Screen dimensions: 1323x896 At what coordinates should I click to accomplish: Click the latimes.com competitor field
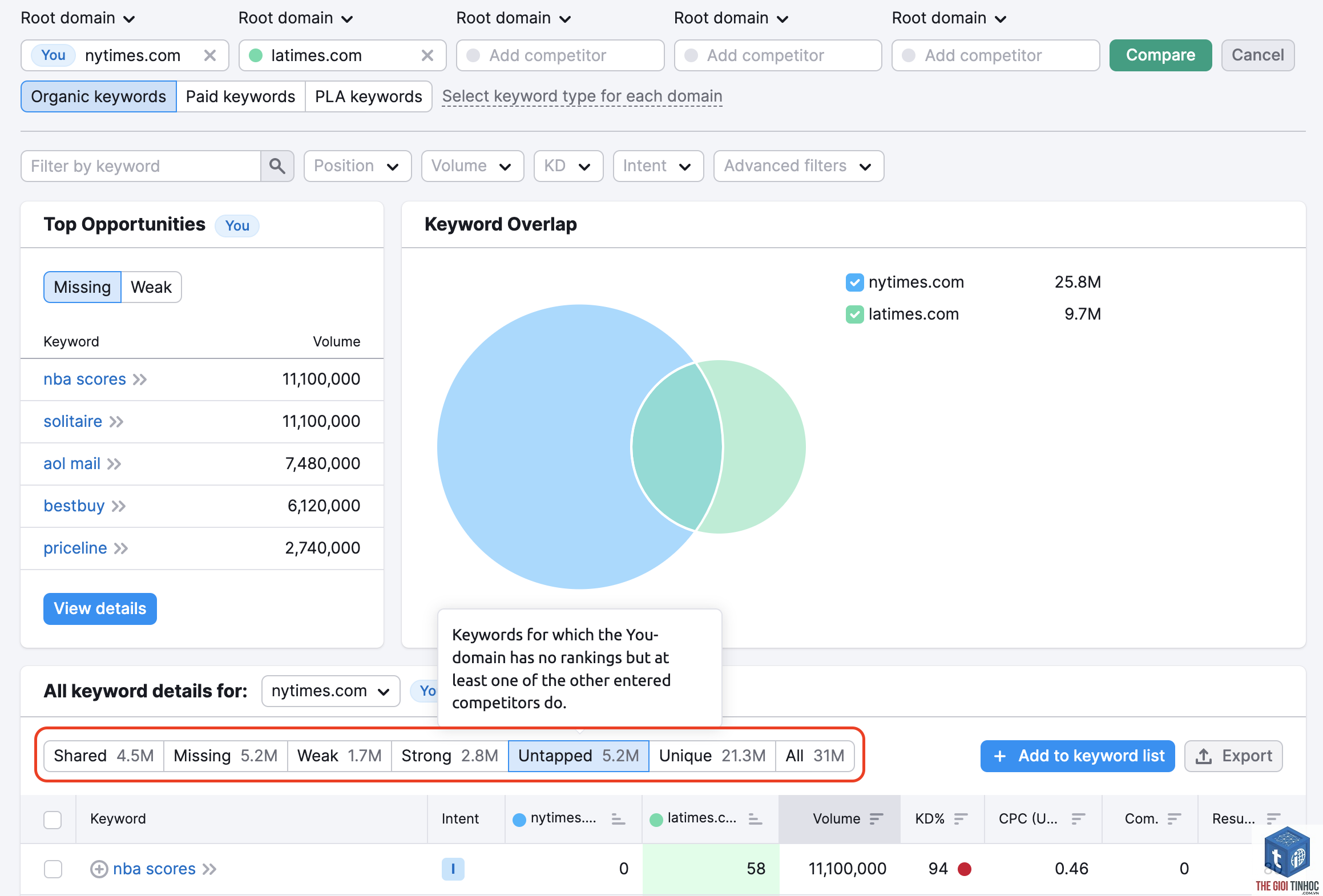(342, 55)
